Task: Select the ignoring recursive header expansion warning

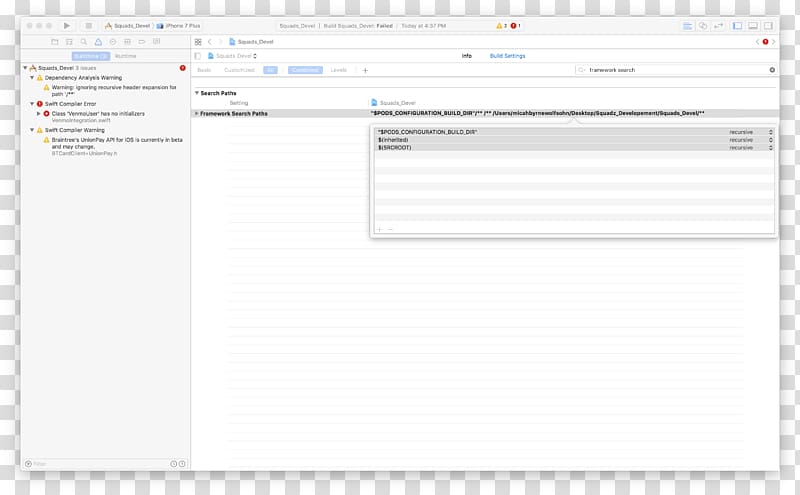Action: [110, 91]
